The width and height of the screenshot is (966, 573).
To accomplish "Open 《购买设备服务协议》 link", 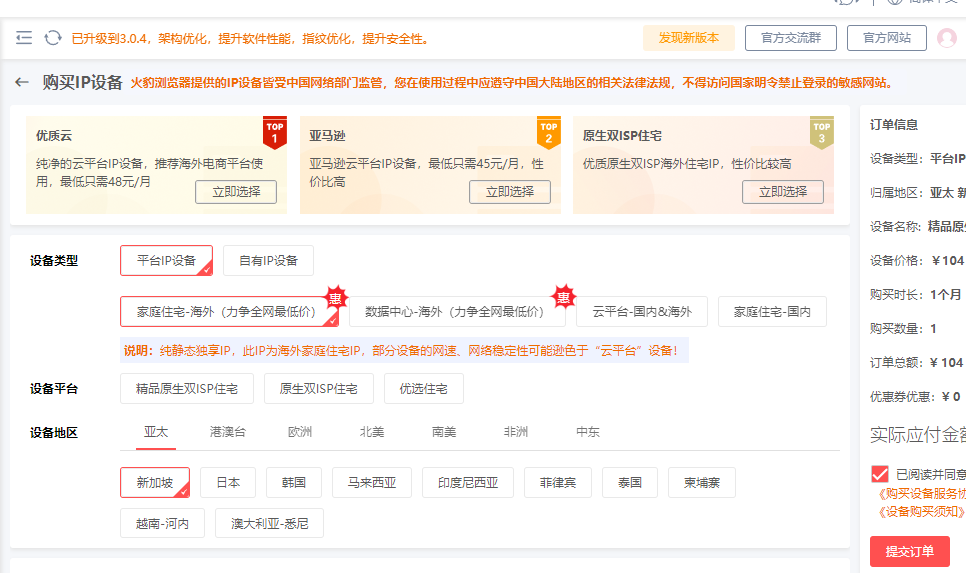I will click(x=921, y=494).
